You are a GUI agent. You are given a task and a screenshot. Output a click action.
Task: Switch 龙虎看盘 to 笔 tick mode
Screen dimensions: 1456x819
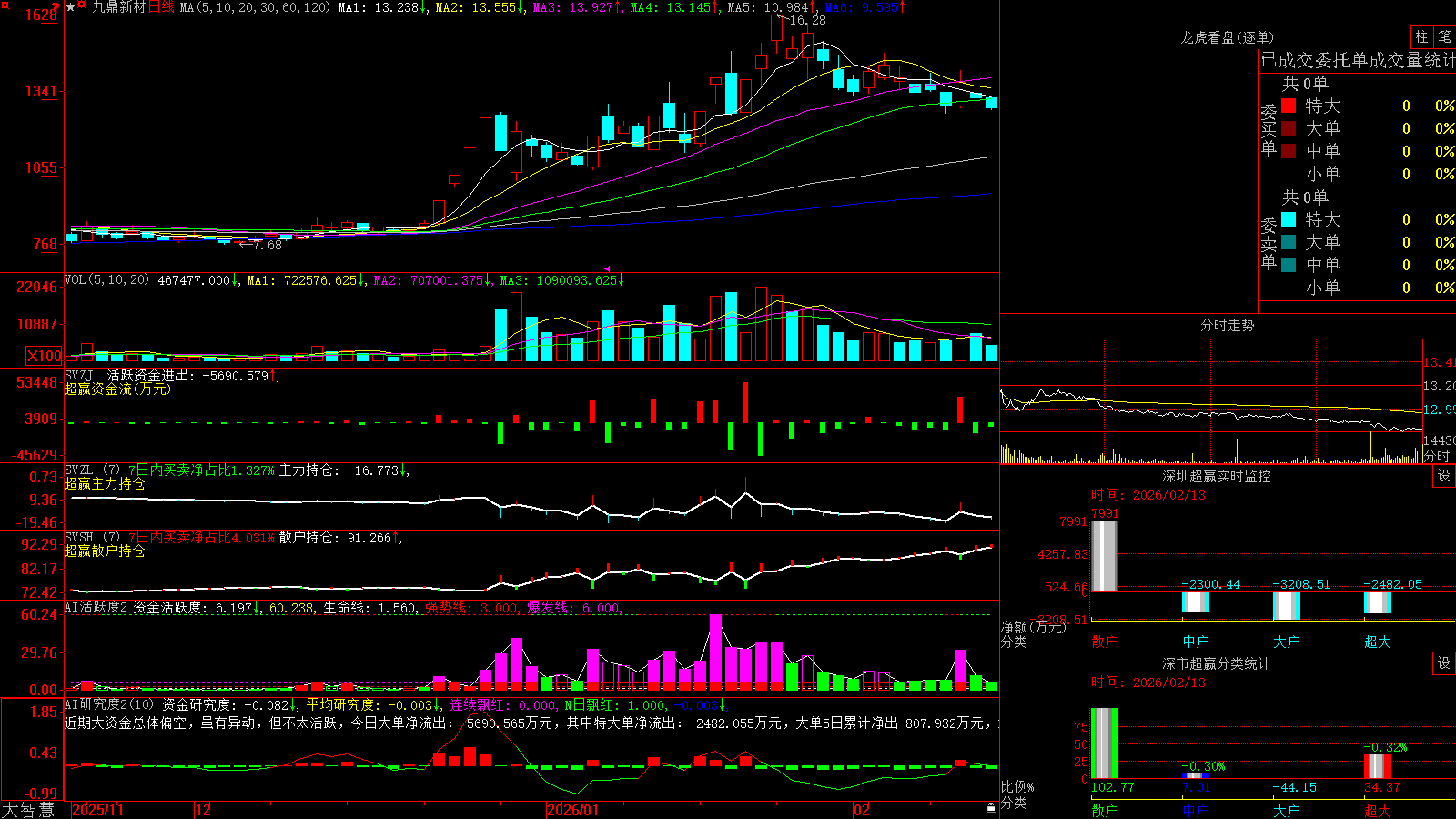click(x=1444, y=36)
